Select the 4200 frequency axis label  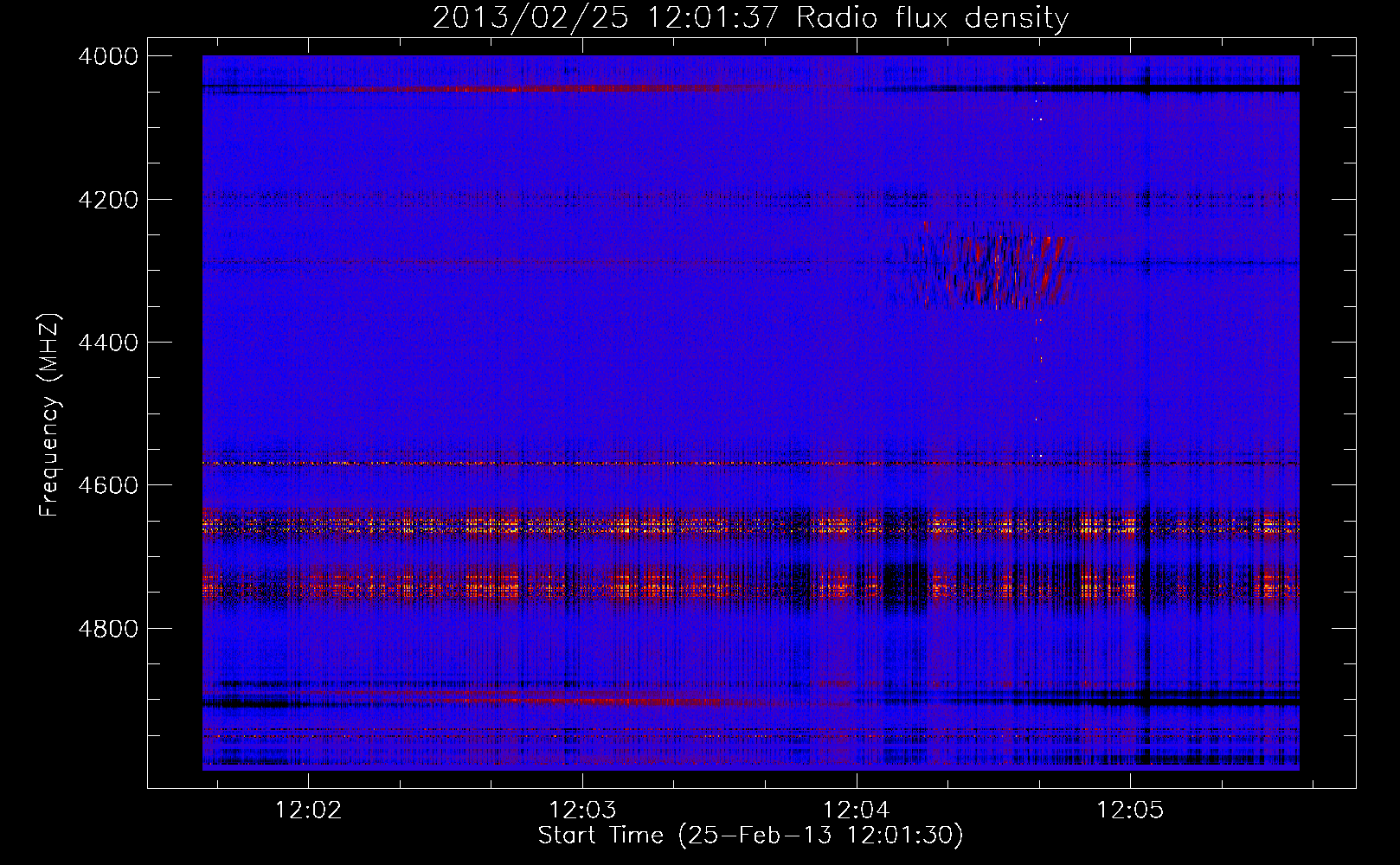[108, 200]
